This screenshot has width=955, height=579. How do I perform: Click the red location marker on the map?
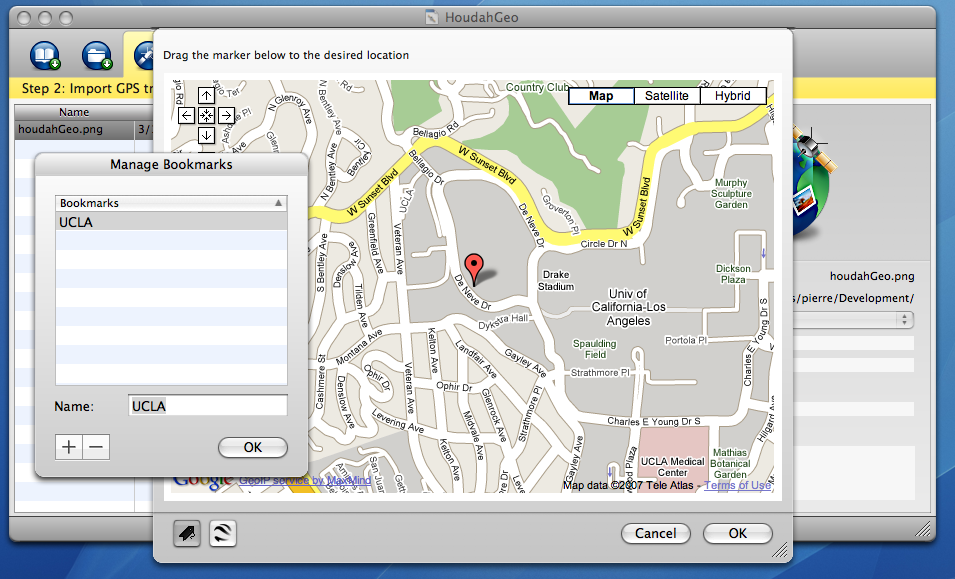474,270
